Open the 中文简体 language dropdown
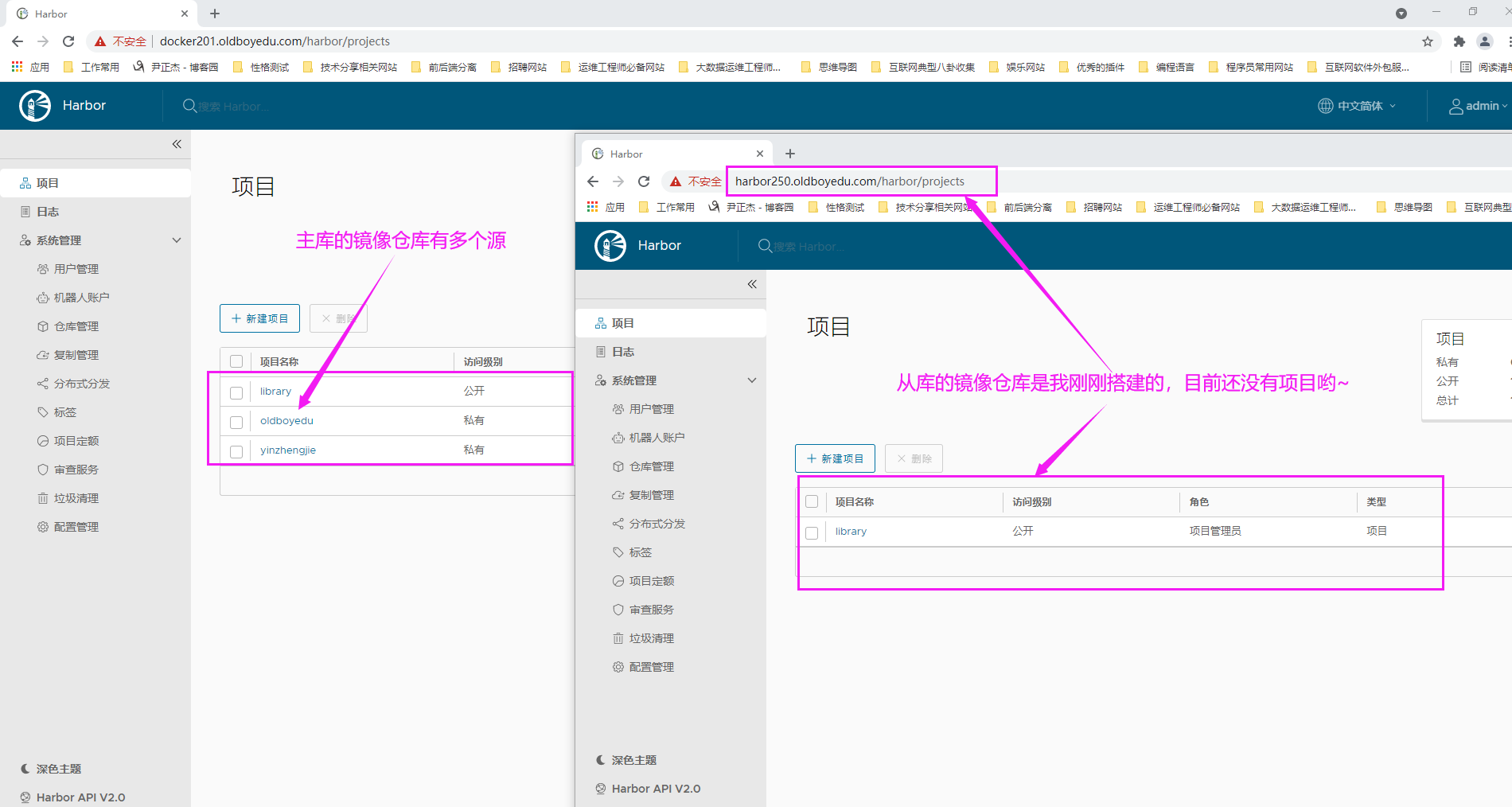 [1358, 106]
